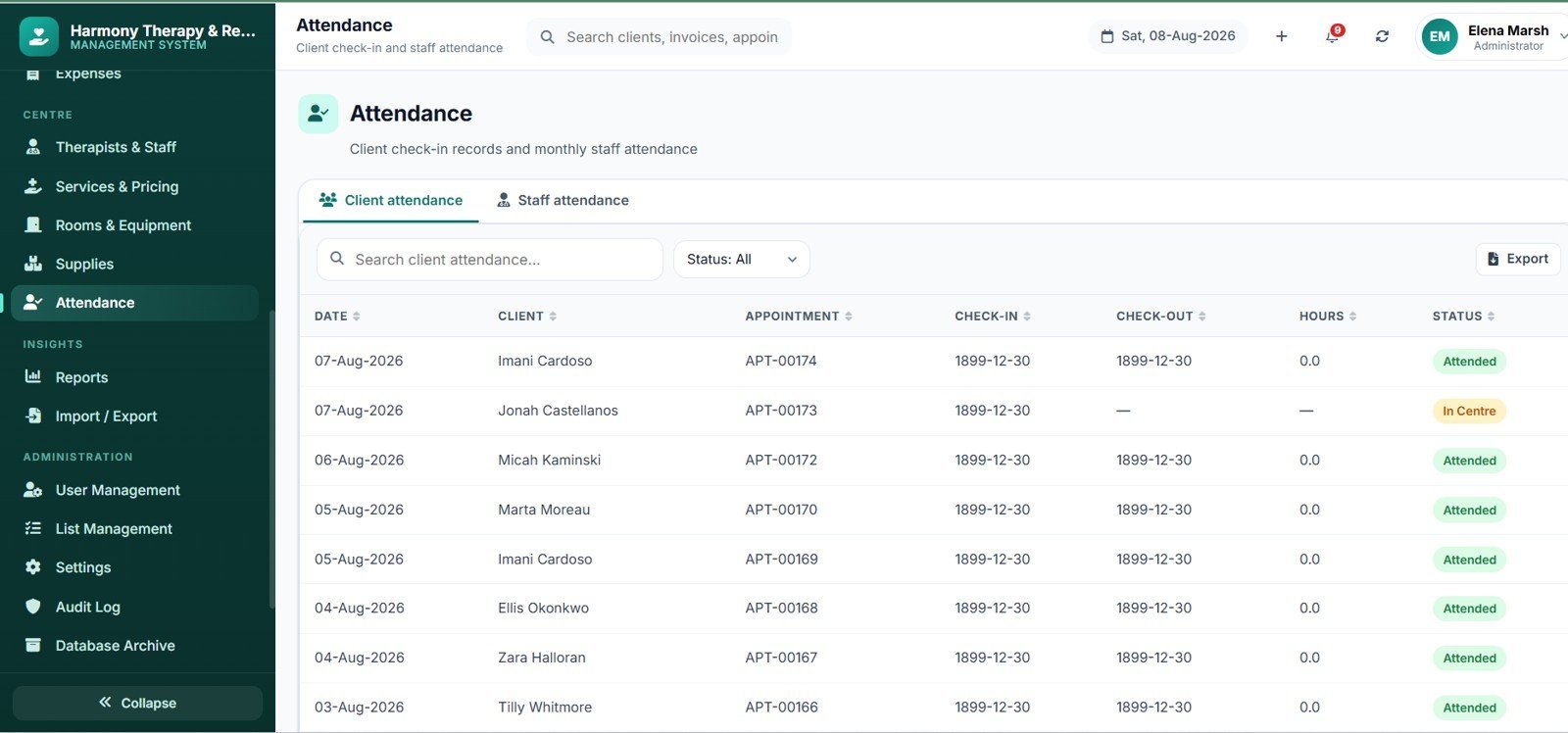Select the Client attendance tab
The height and width of the screenshot is (733, 1568).
point(391,200)
